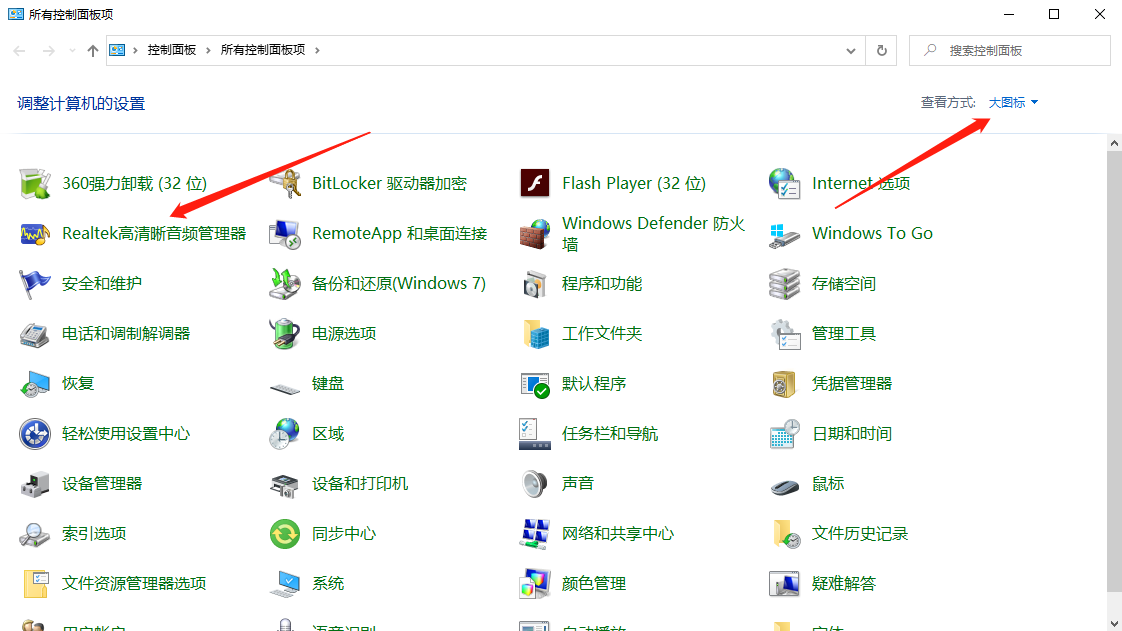The width and height of the screenshot is (1122, 631).
Task: Focus the 搜索控制面板 search box
Action: pos(1010,51)
